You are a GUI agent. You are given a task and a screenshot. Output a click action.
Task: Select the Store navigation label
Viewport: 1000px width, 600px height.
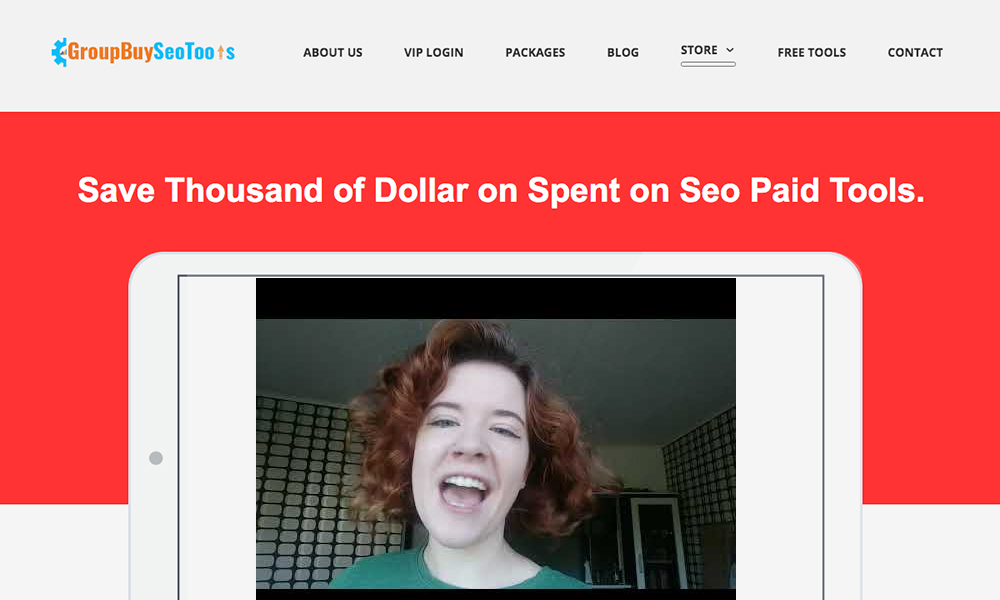699,50
